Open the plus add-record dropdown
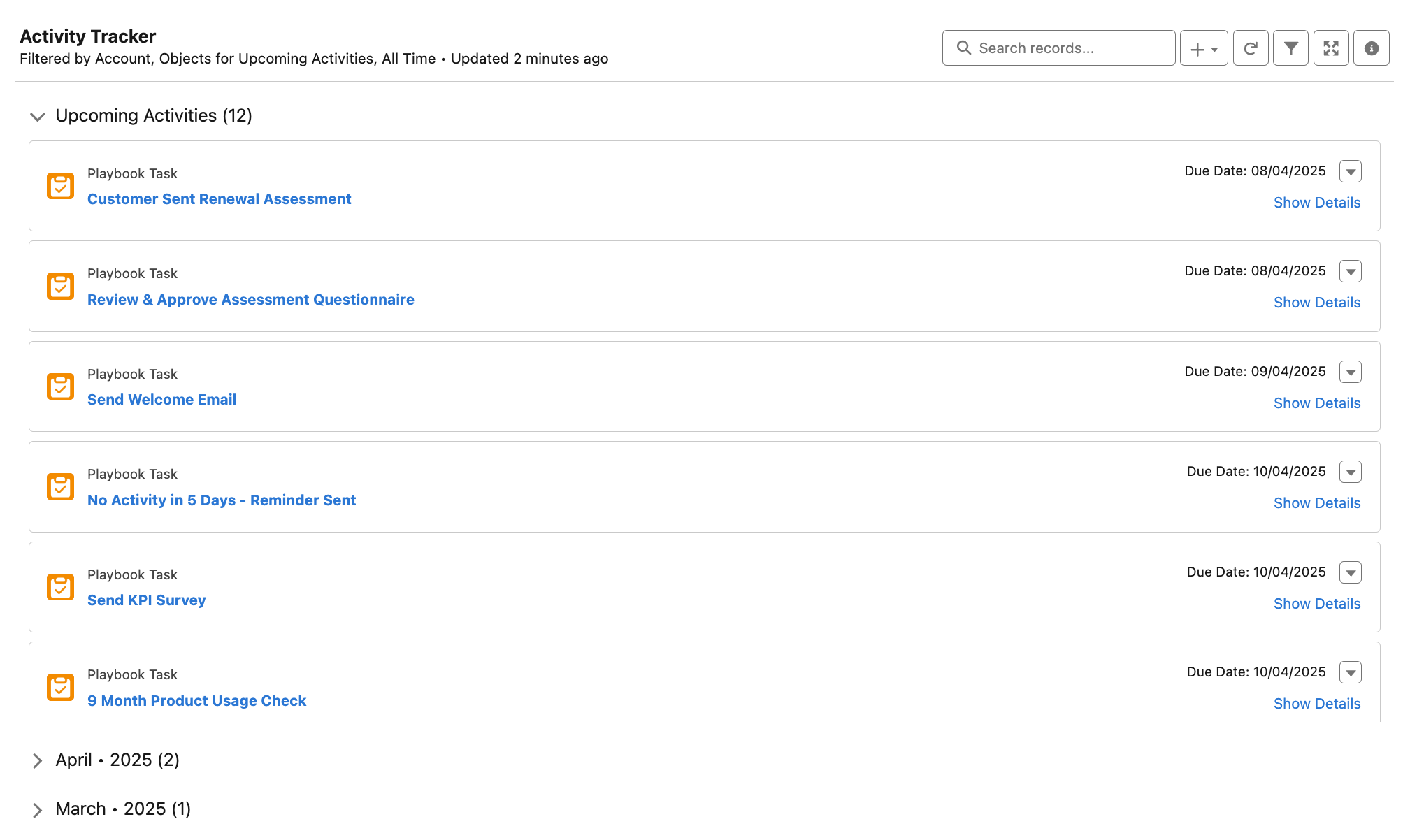This screenshot has height=840, width=1410. click(x=1203, y=48)
